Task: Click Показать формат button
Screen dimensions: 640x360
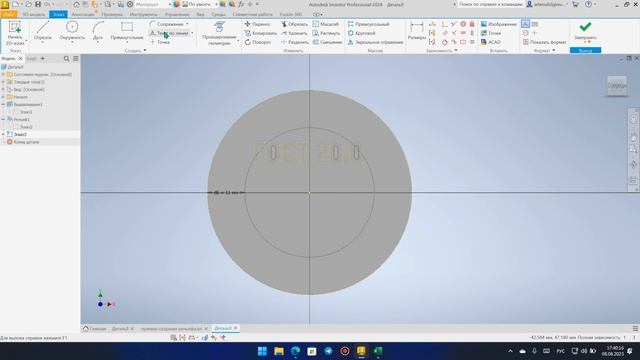Action: click(544, 42)
